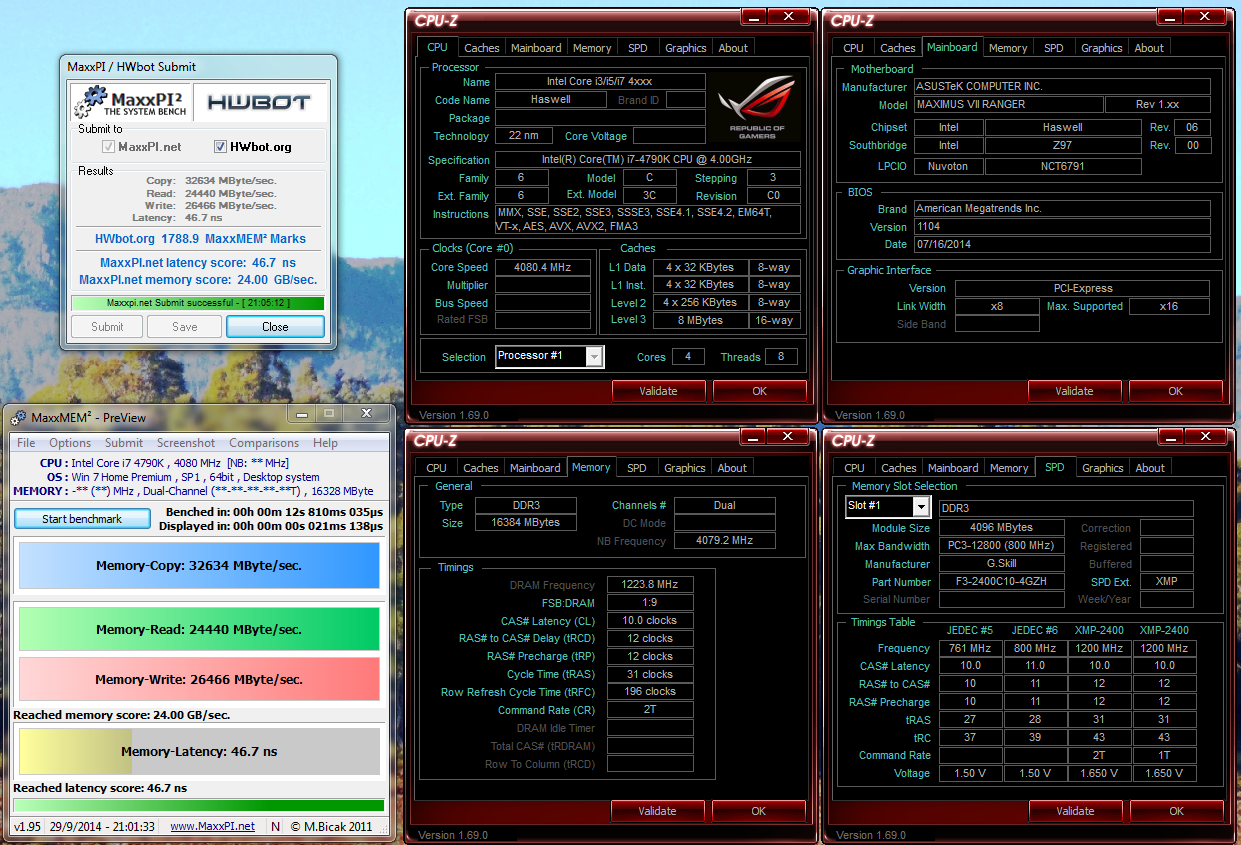Click the green Memory-Read result bar
This screenshot has height=845, width=1241.
click(199, 630)
